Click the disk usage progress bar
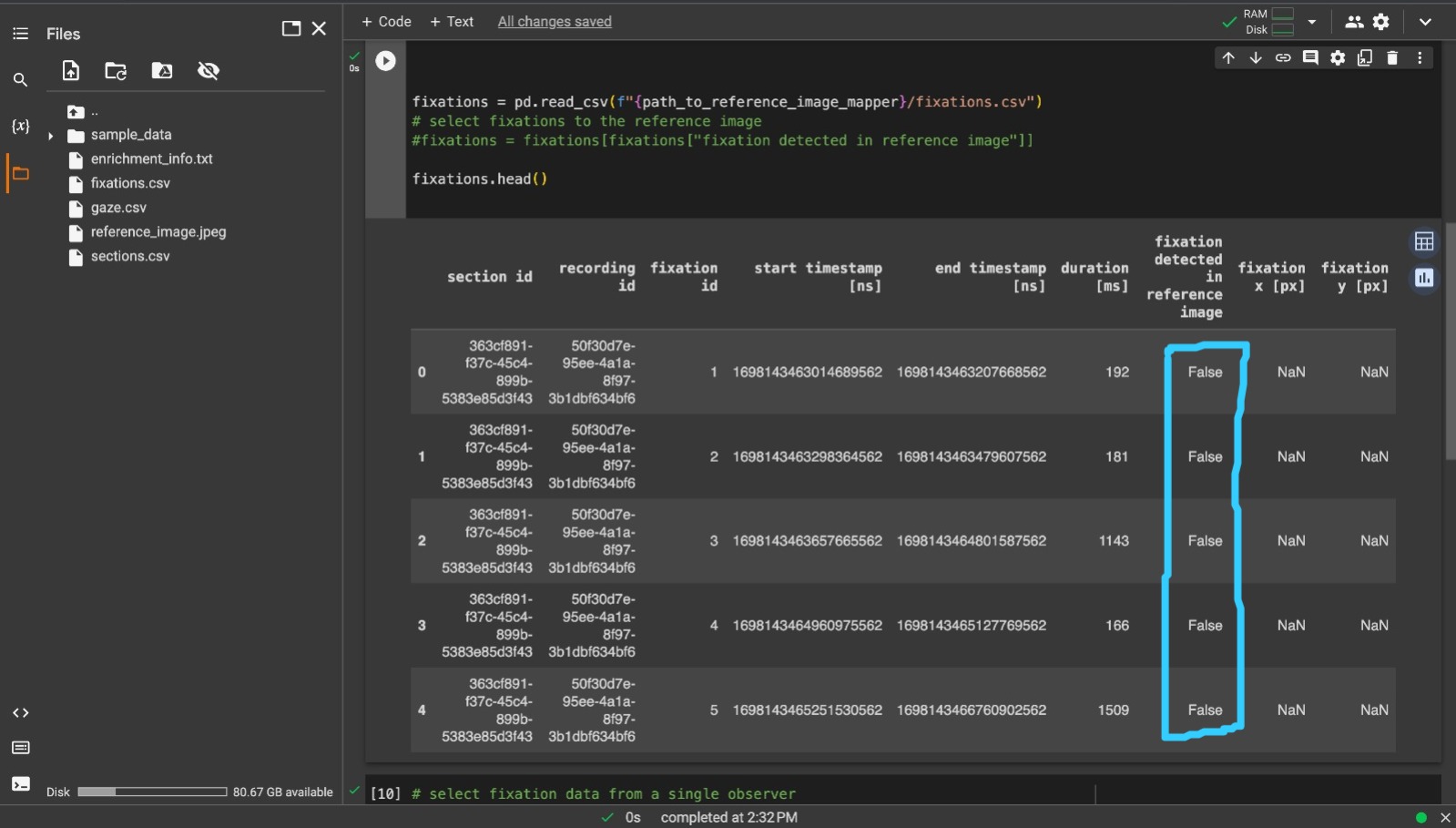The height and width of the screenshot is (828, 1456). 152,792
